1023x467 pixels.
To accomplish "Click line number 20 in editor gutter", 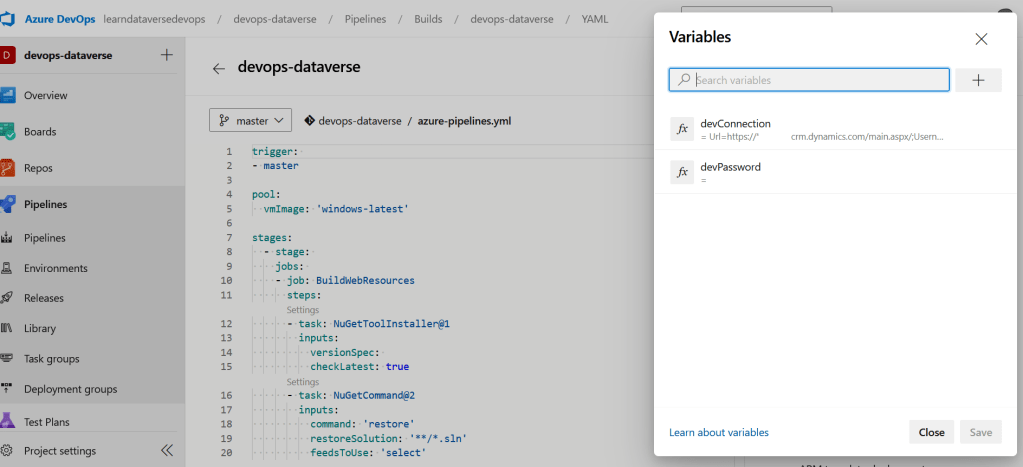I will pos(226,453).
